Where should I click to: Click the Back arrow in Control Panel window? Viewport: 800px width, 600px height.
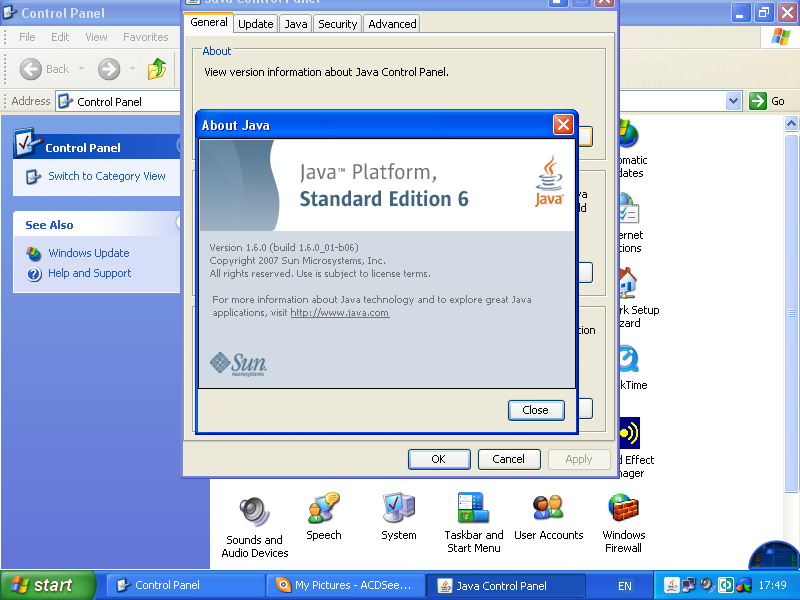[x=31, y=69]
